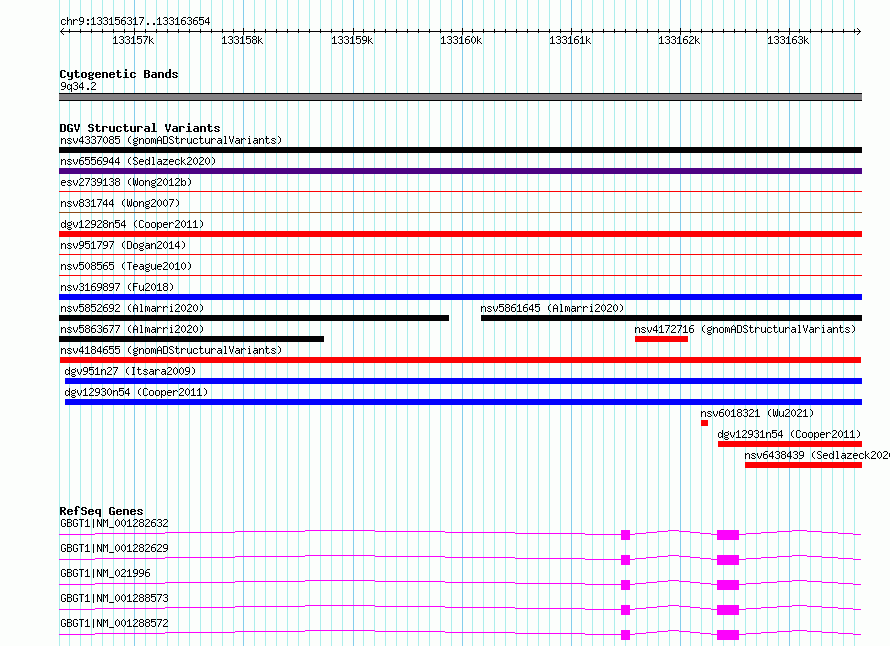
Task: Click the 133159k ruler tick label
Action: click(352, 40)
